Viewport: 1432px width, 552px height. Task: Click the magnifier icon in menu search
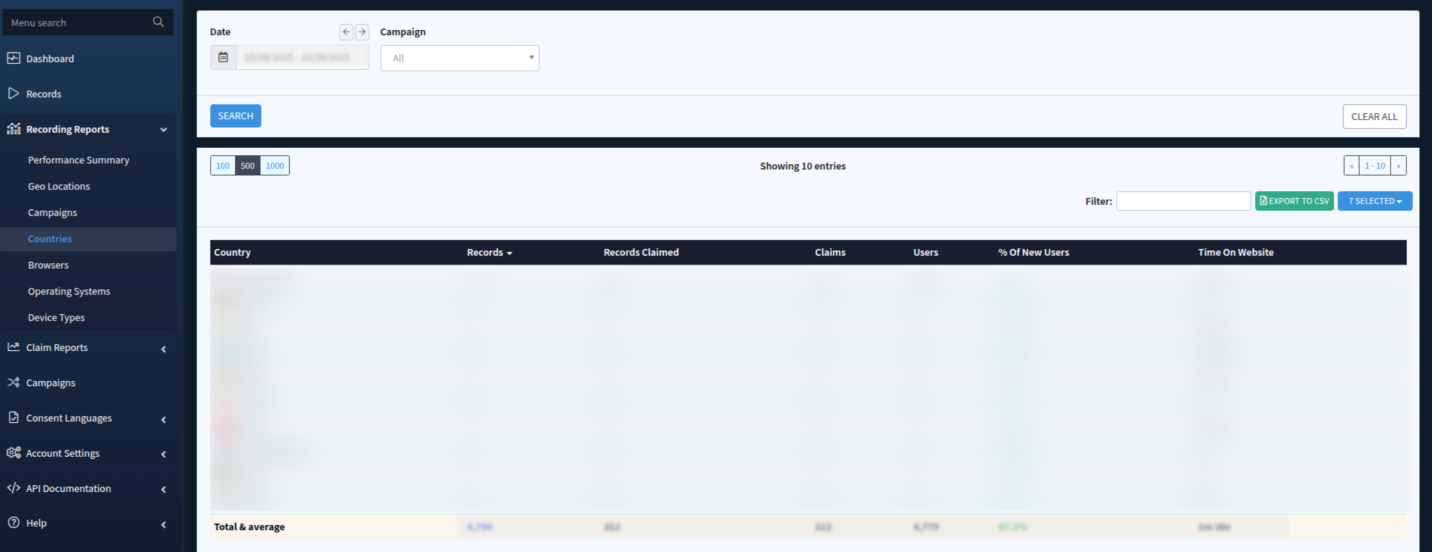(x=158, y=22)
